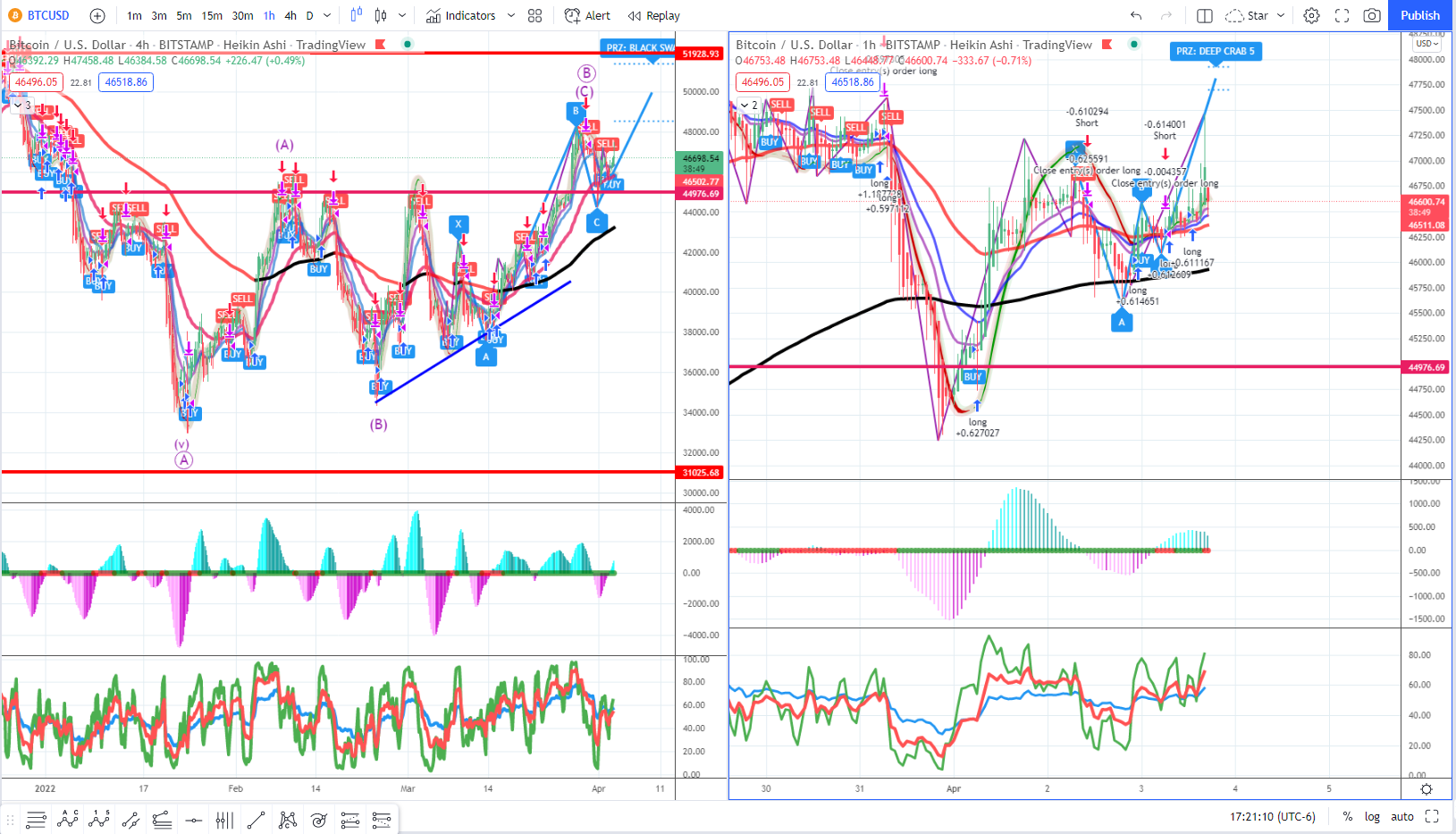Click the blue buy price 46518.86 on 4h chart

tap(126, 82)
